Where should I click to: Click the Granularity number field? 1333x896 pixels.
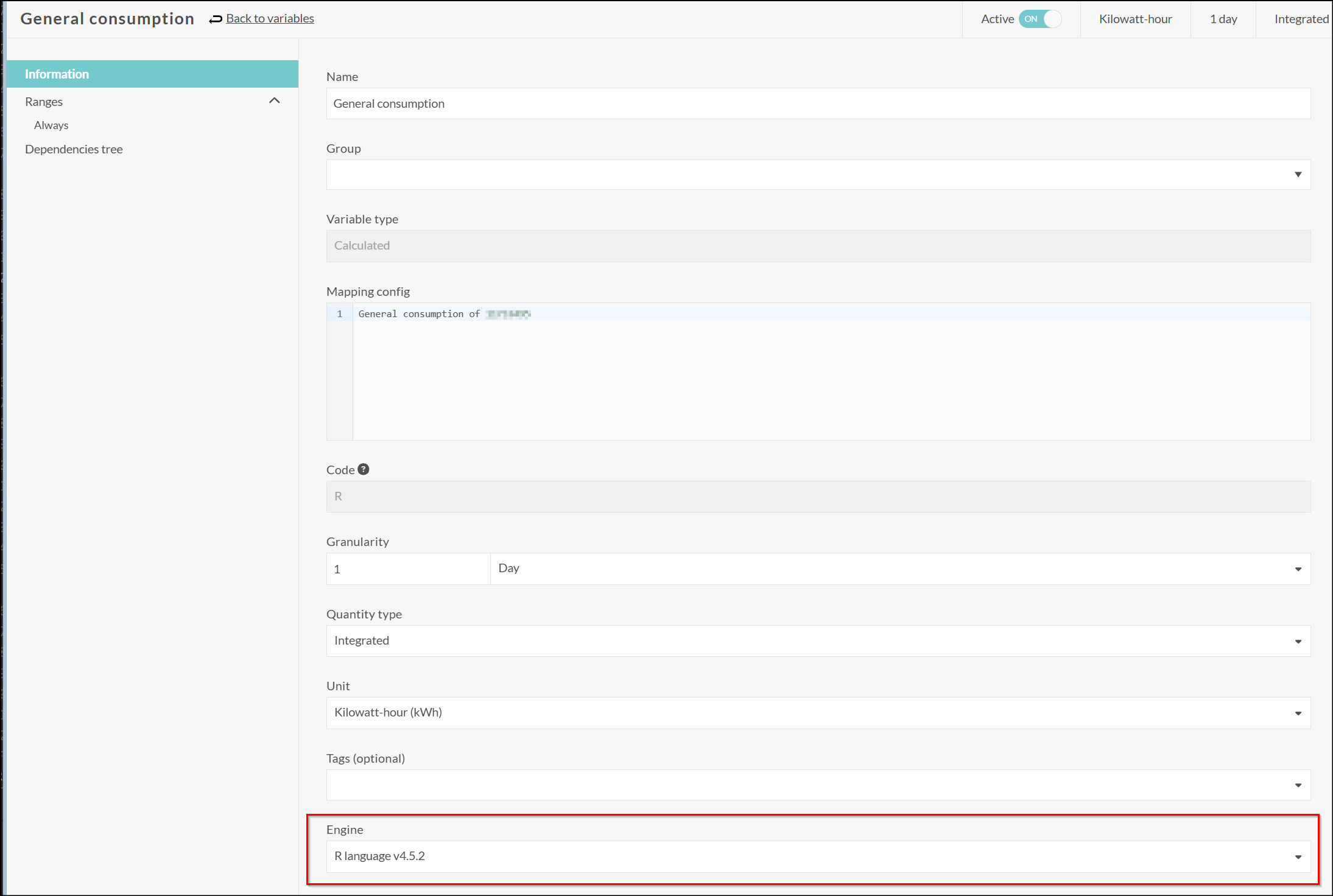(x=408, y=569)
